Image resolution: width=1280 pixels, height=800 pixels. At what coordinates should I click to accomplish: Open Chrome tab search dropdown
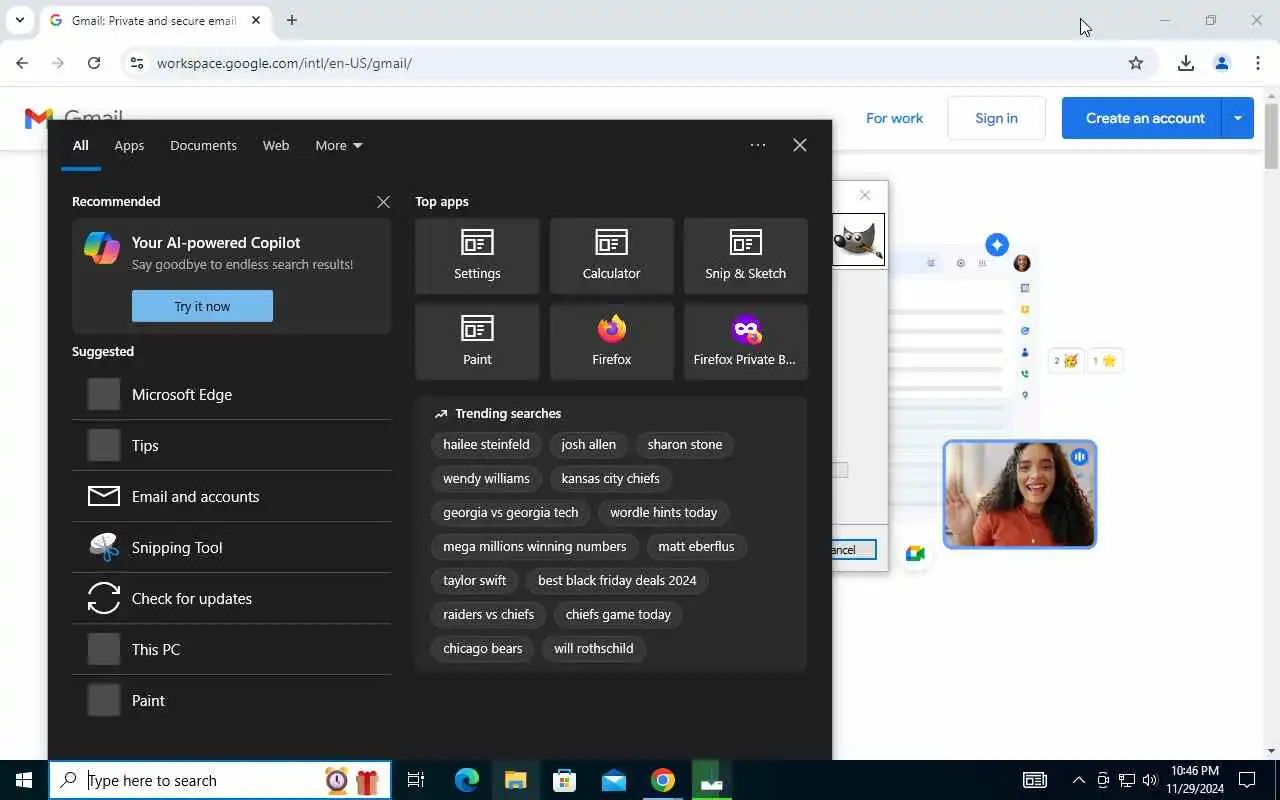(x=19, y=20)
